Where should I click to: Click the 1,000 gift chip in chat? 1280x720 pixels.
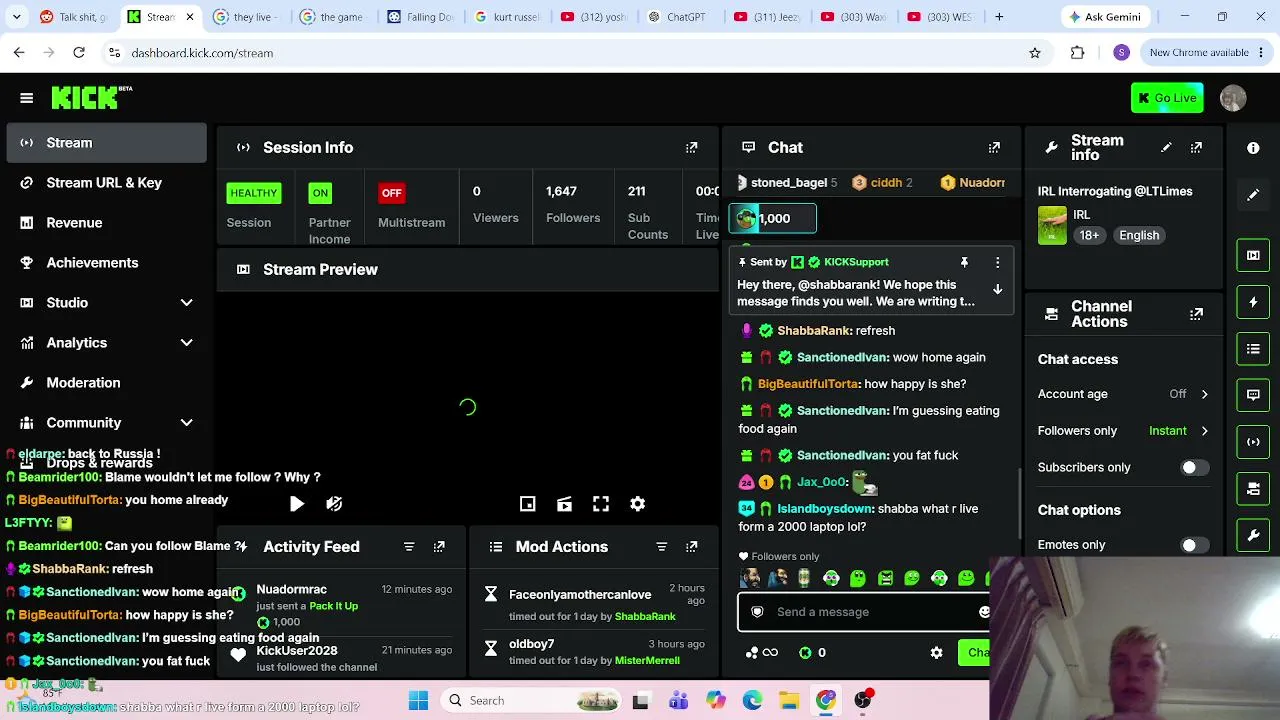pos(773,219)
